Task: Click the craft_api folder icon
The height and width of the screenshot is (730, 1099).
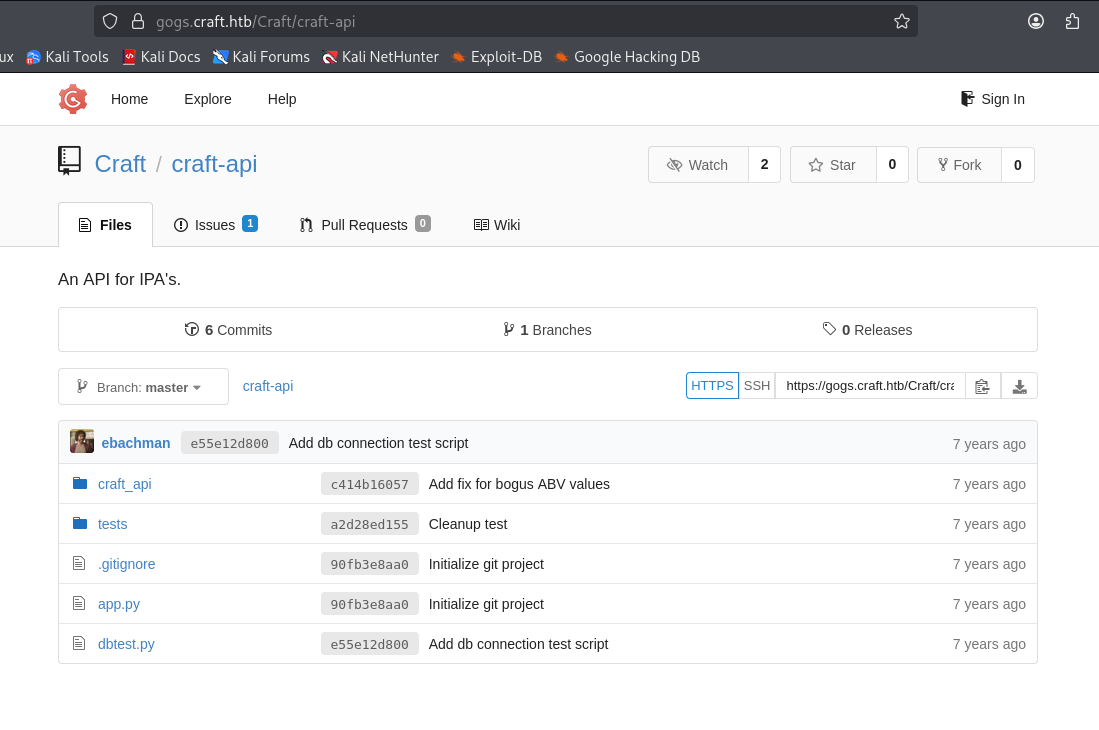Action: click(80, 483)
